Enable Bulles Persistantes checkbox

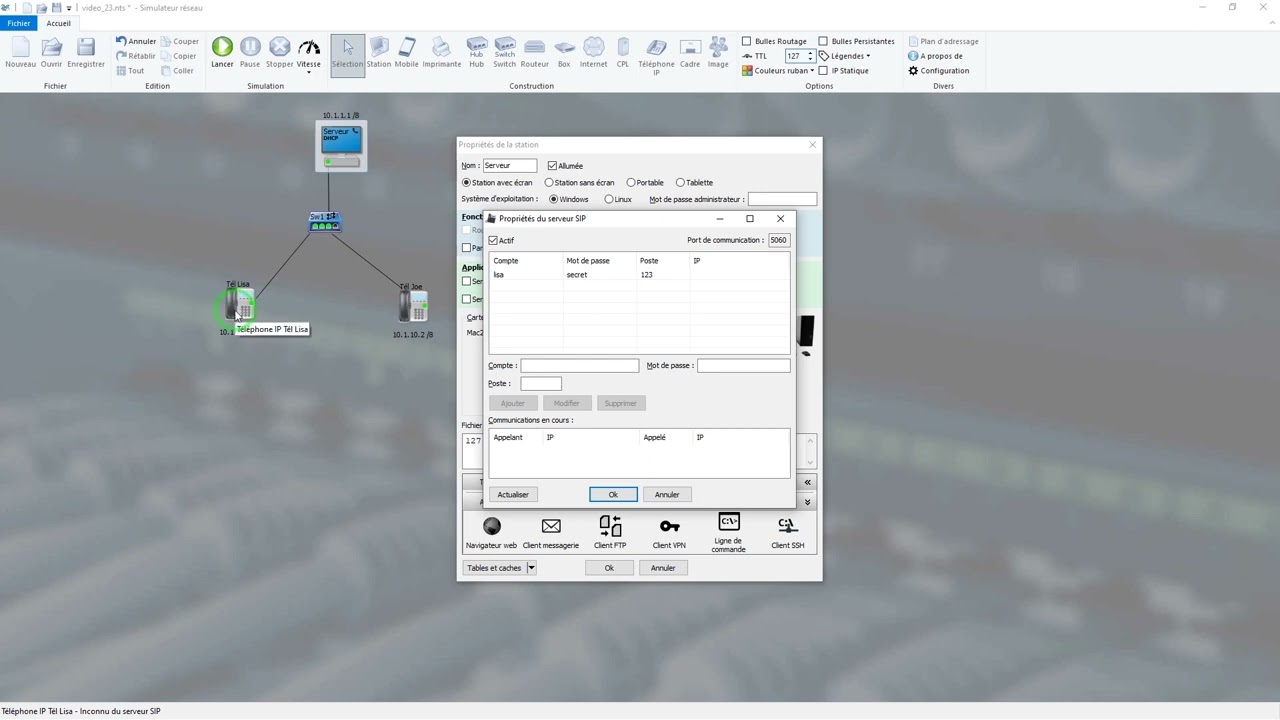click(823, 41)
